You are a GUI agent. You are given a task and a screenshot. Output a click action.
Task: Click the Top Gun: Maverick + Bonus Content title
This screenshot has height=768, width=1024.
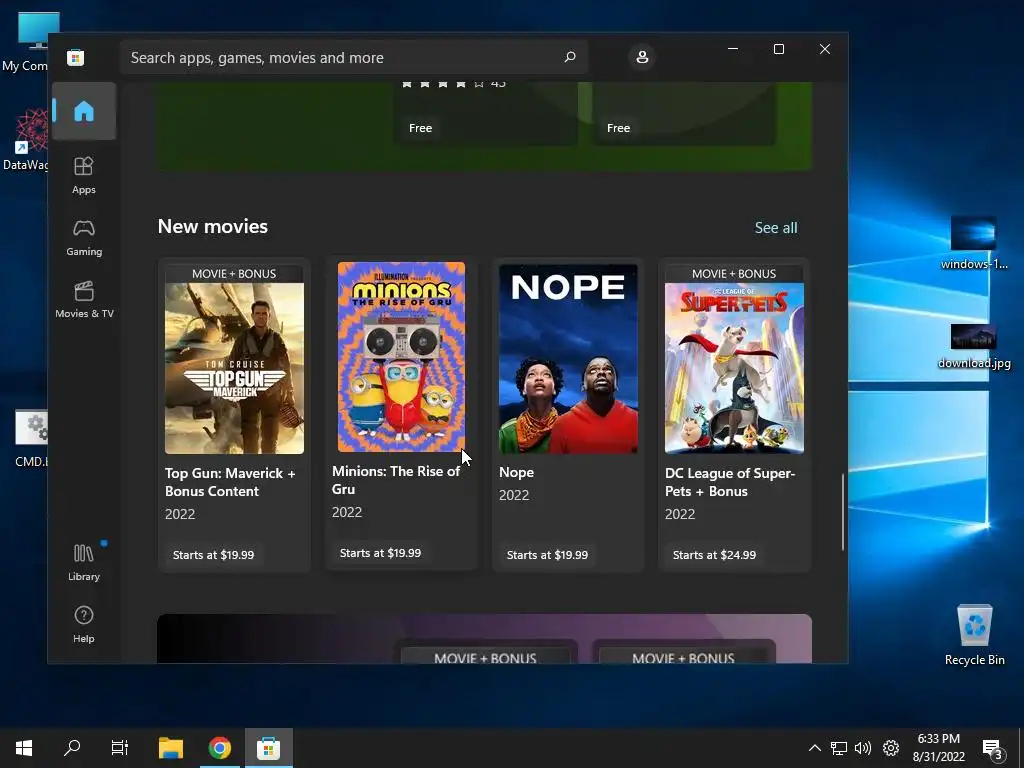[230, 482]
